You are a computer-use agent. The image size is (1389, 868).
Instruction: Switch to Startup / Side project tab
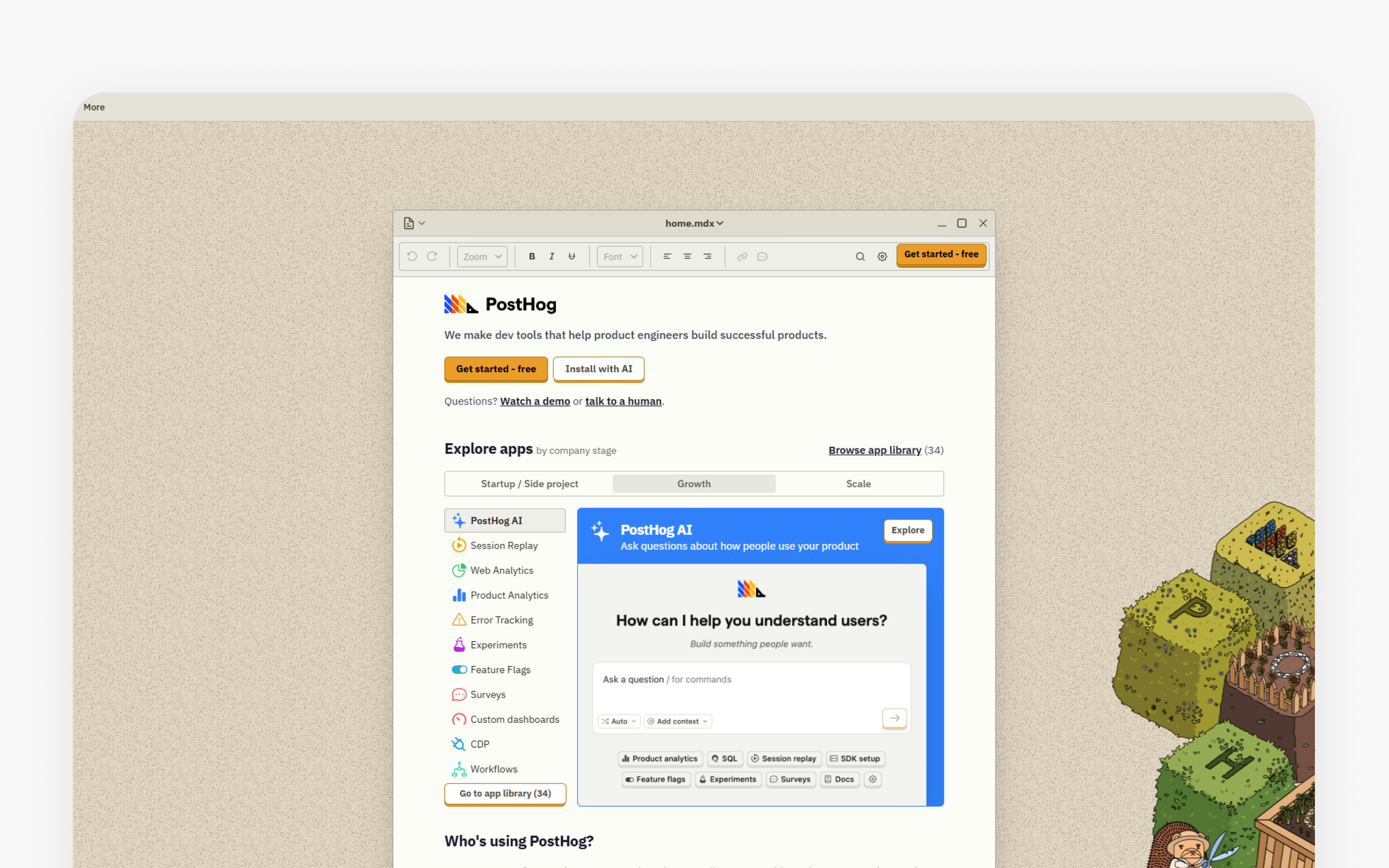click(529, 484)
